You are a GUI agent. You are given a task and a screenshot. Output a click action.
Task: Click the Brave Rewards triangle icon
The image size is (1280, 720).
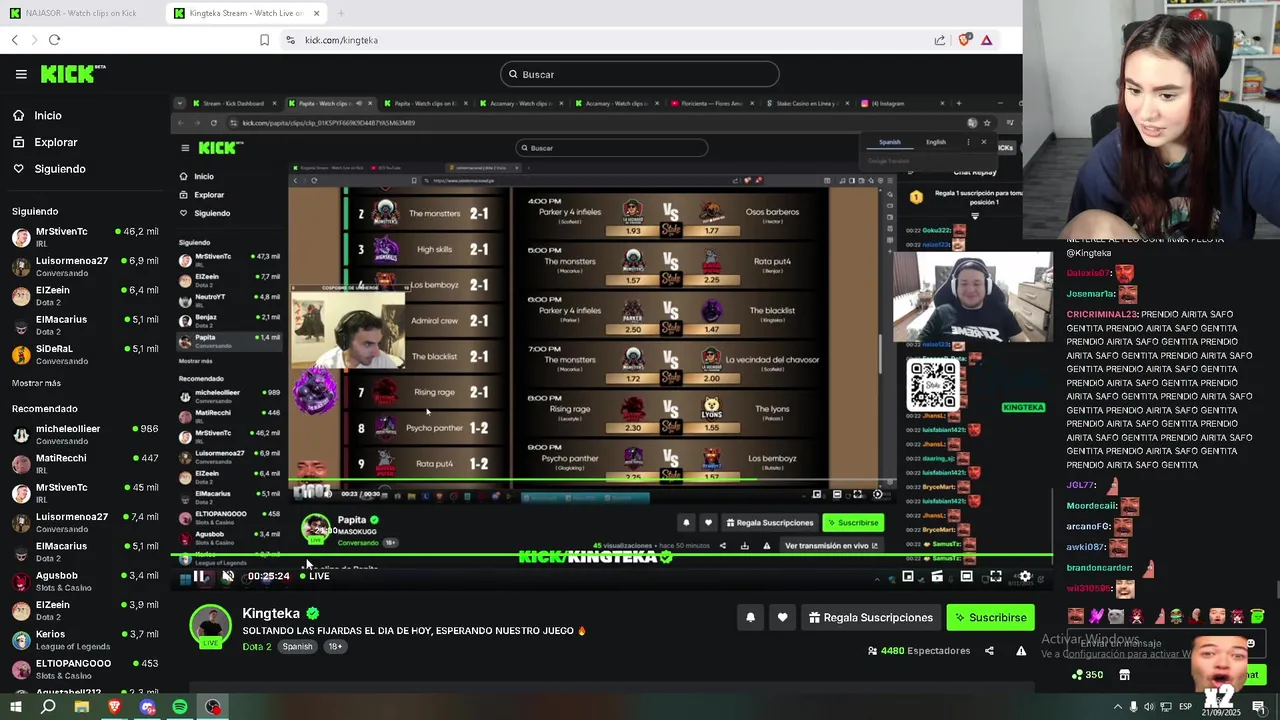[986, 40]
